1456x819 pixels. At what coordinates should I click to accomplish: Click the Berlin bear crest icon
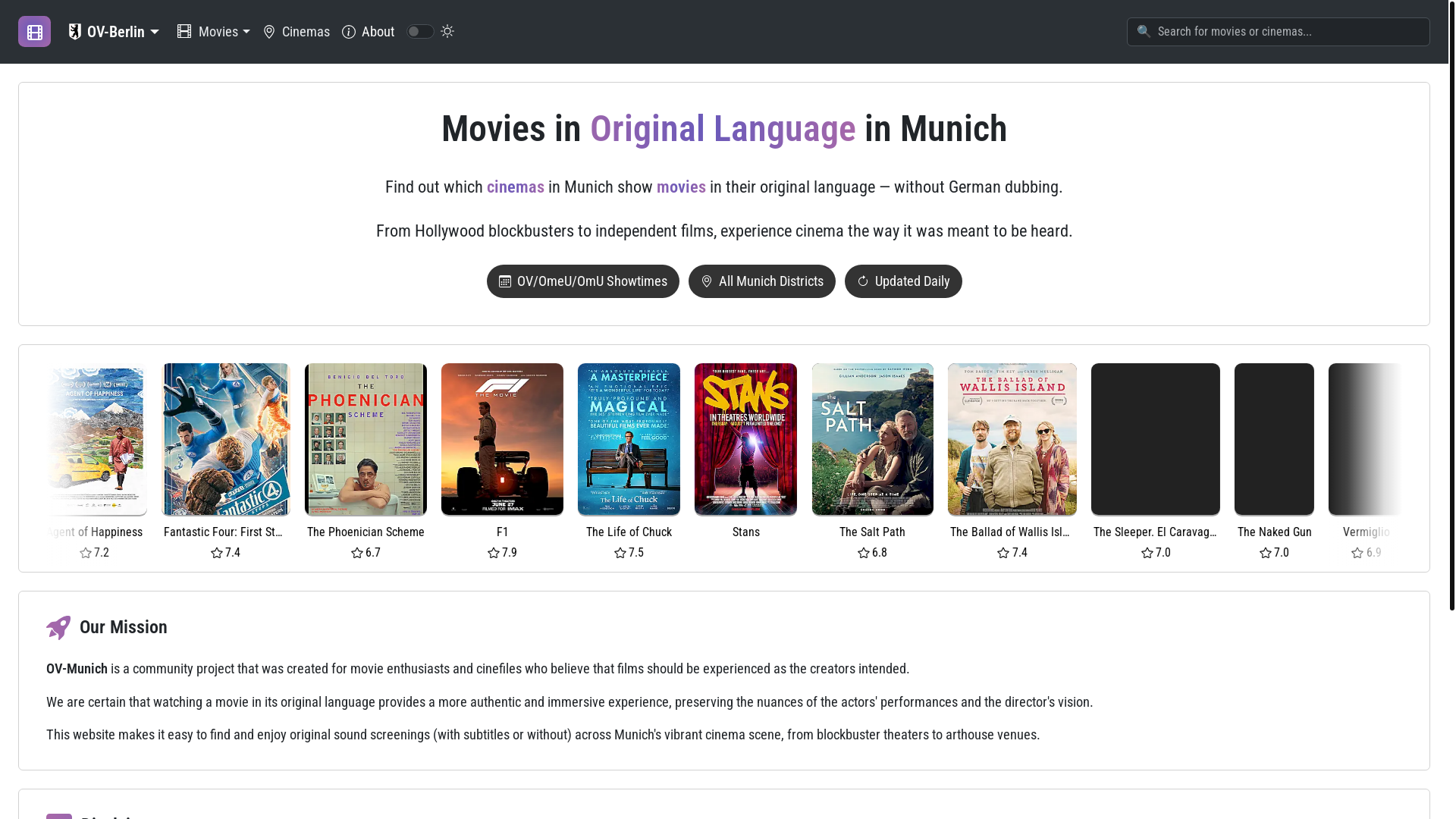pyautogui.click(x=75, y=31)
